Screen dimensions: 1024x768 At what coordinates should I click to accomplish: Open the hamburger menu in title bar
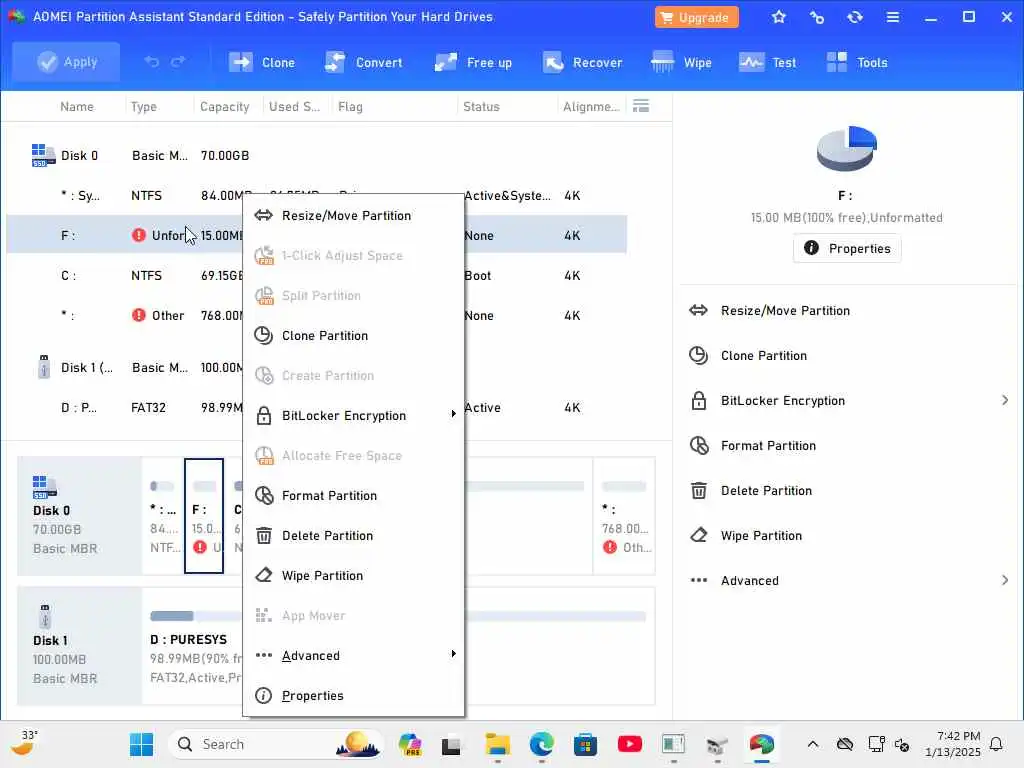point(893,18)
